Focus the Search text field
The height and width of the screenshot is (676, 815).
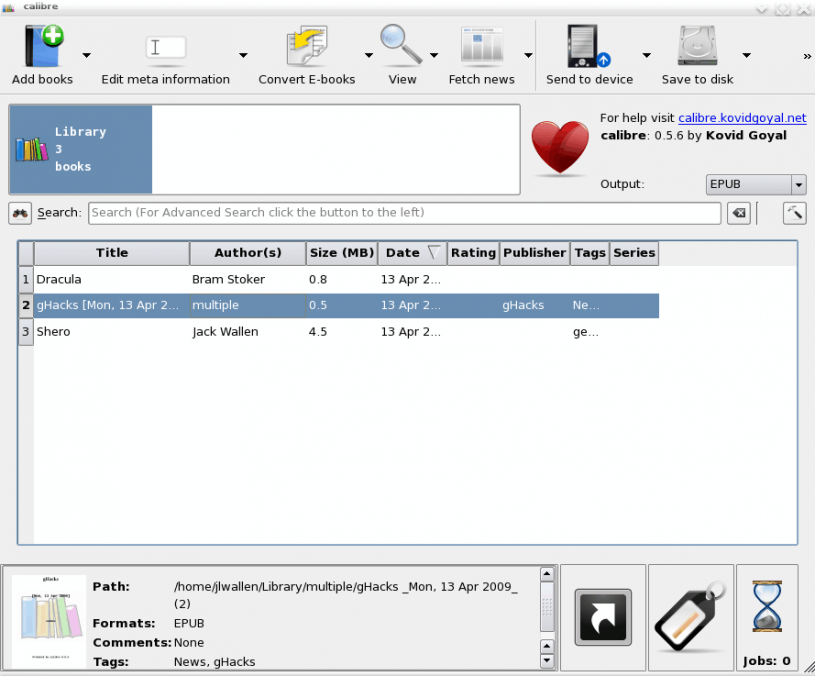(404, 213)
